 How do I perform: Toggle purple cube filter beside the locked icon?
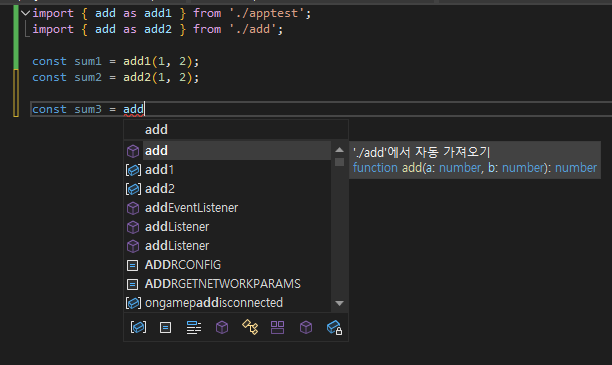[306, 327]
